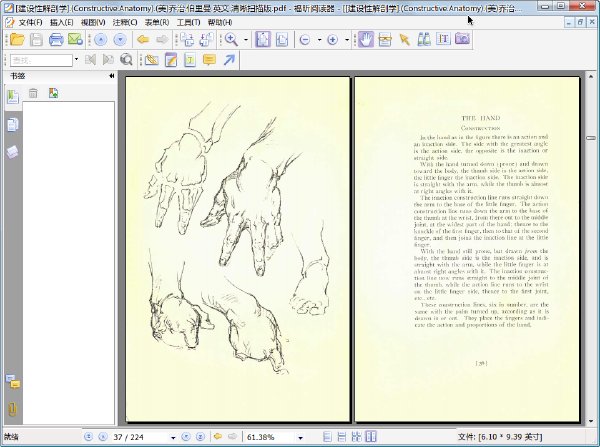This screenshot has width=600, height=447.
Task: Select the Typewriter tool icon
Action: click(x=443, y=39)
